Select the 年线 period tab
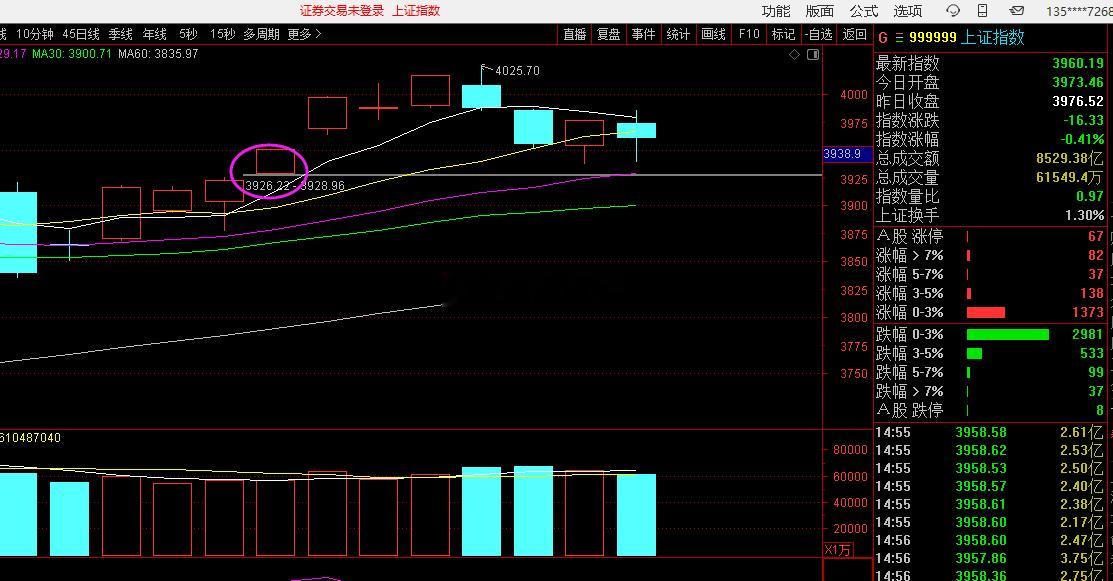 pos(155,33)
